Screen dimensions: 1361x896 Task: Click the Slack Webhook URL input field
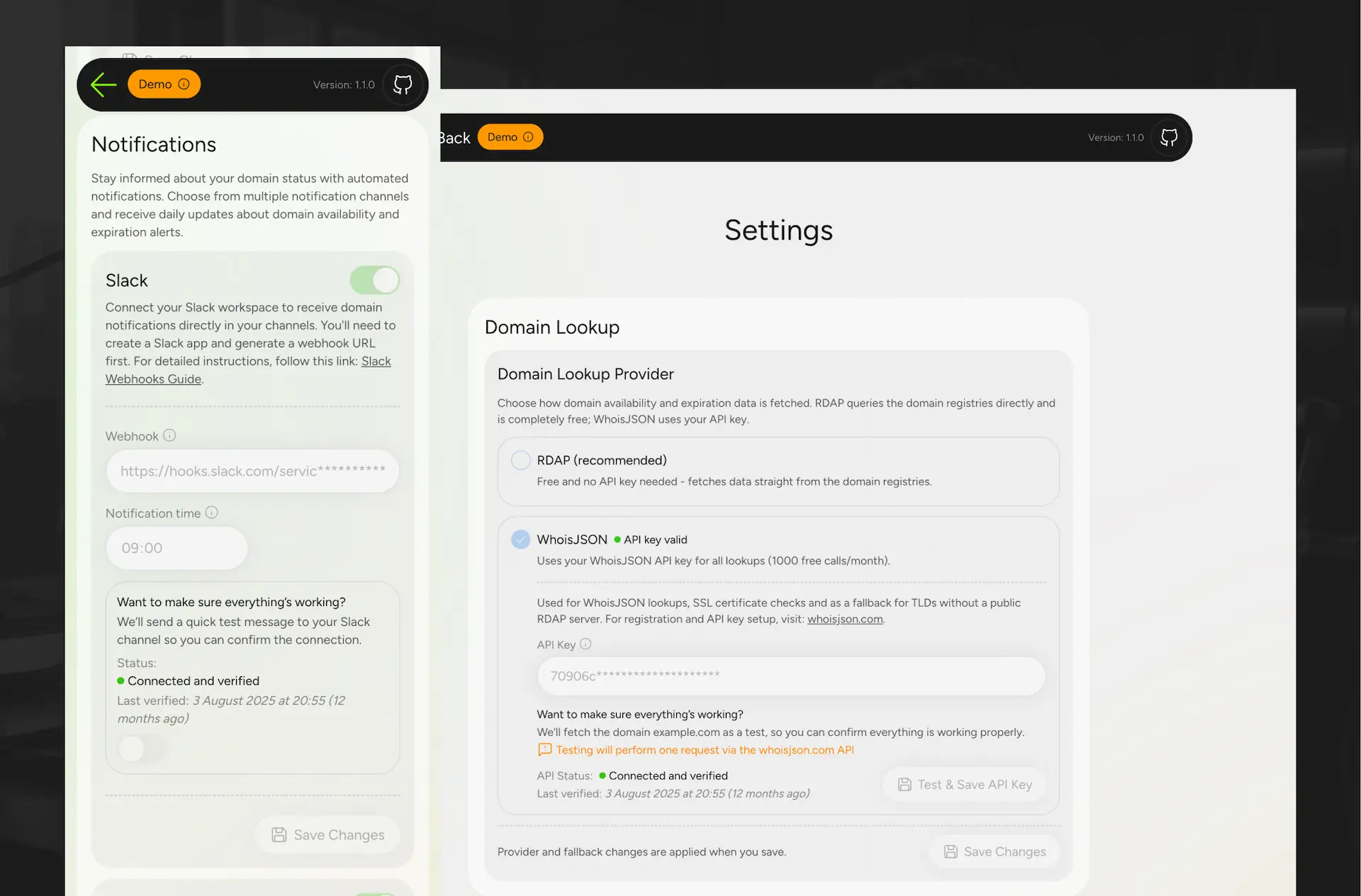click(252, 471)
